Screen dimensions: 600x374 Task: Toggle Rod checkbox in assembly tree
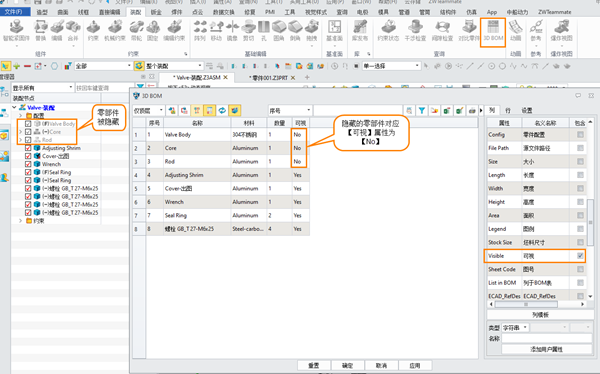(x=28, y=140)
